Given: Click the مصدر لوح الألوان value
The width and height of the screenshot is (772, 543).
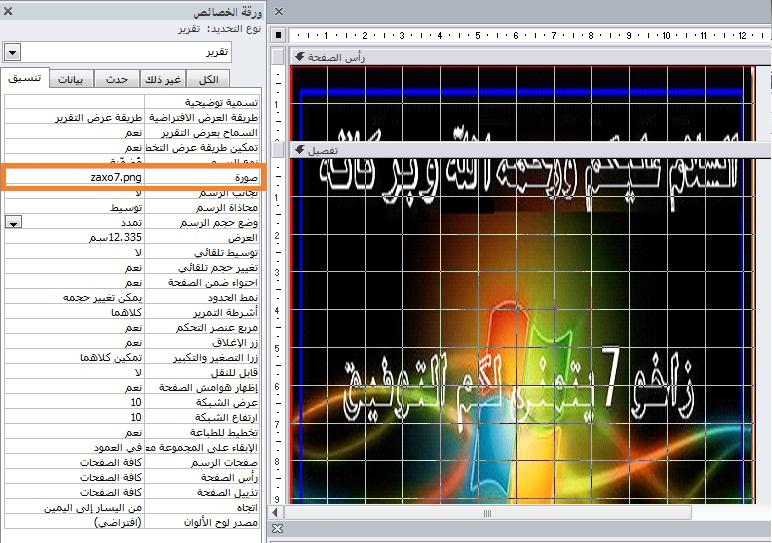Looking at the screenshot, I should 75,522.
